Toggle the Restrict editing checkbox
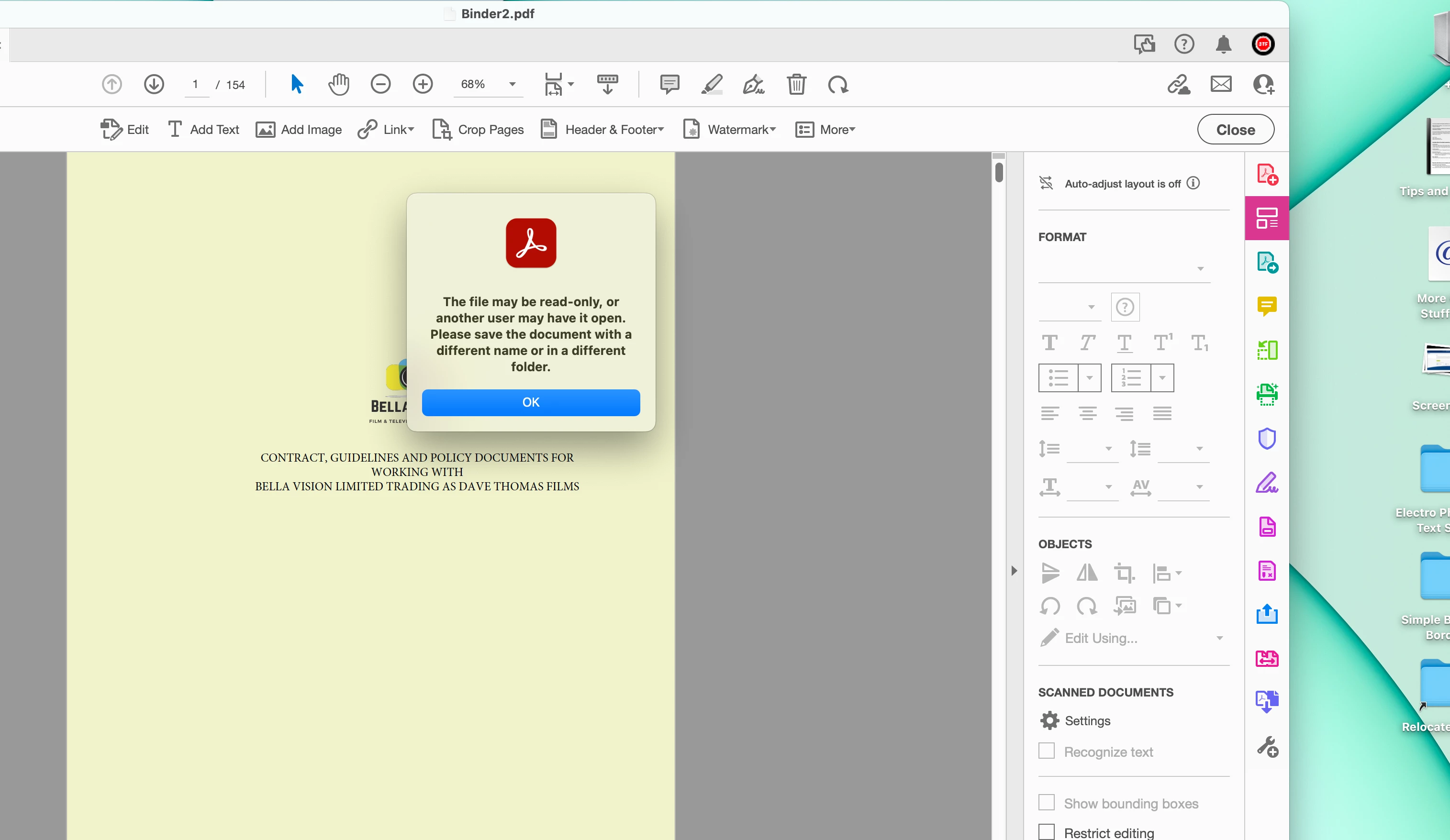This screenshot has height=840, width=1450. (x=1047, y=832)
